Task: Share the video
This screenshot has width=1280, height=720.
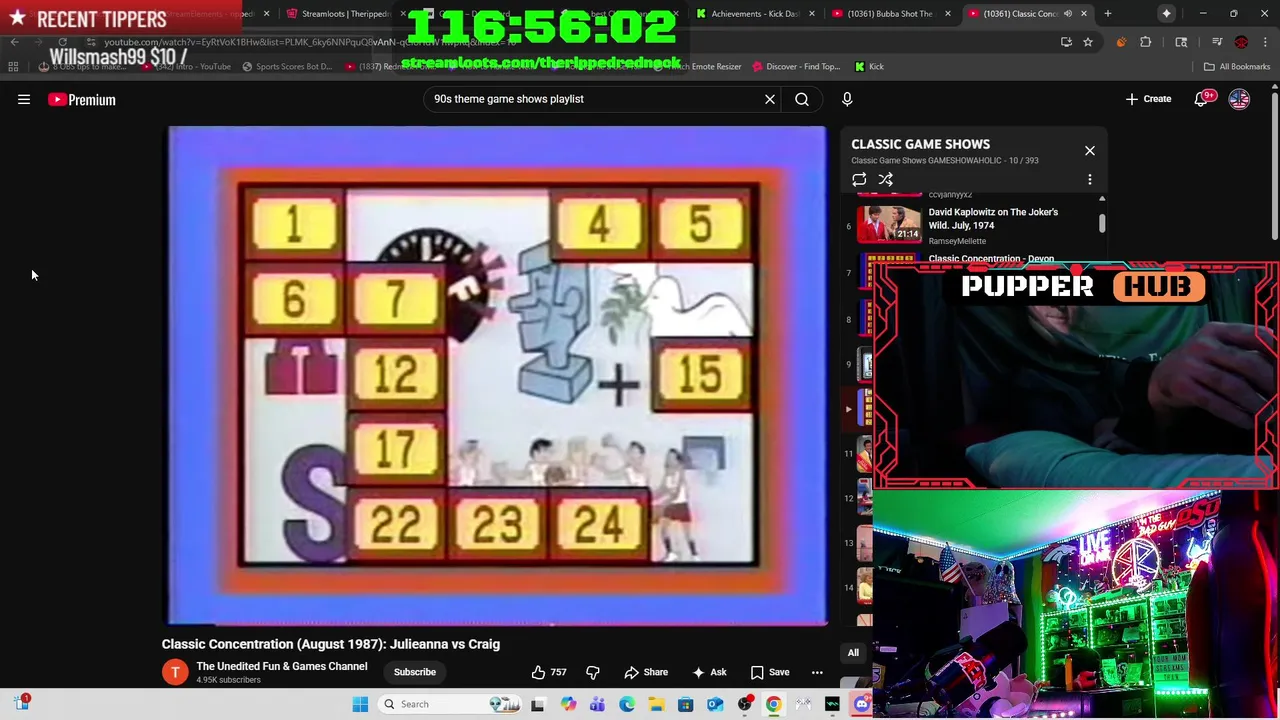Action: tap(646, 672)
